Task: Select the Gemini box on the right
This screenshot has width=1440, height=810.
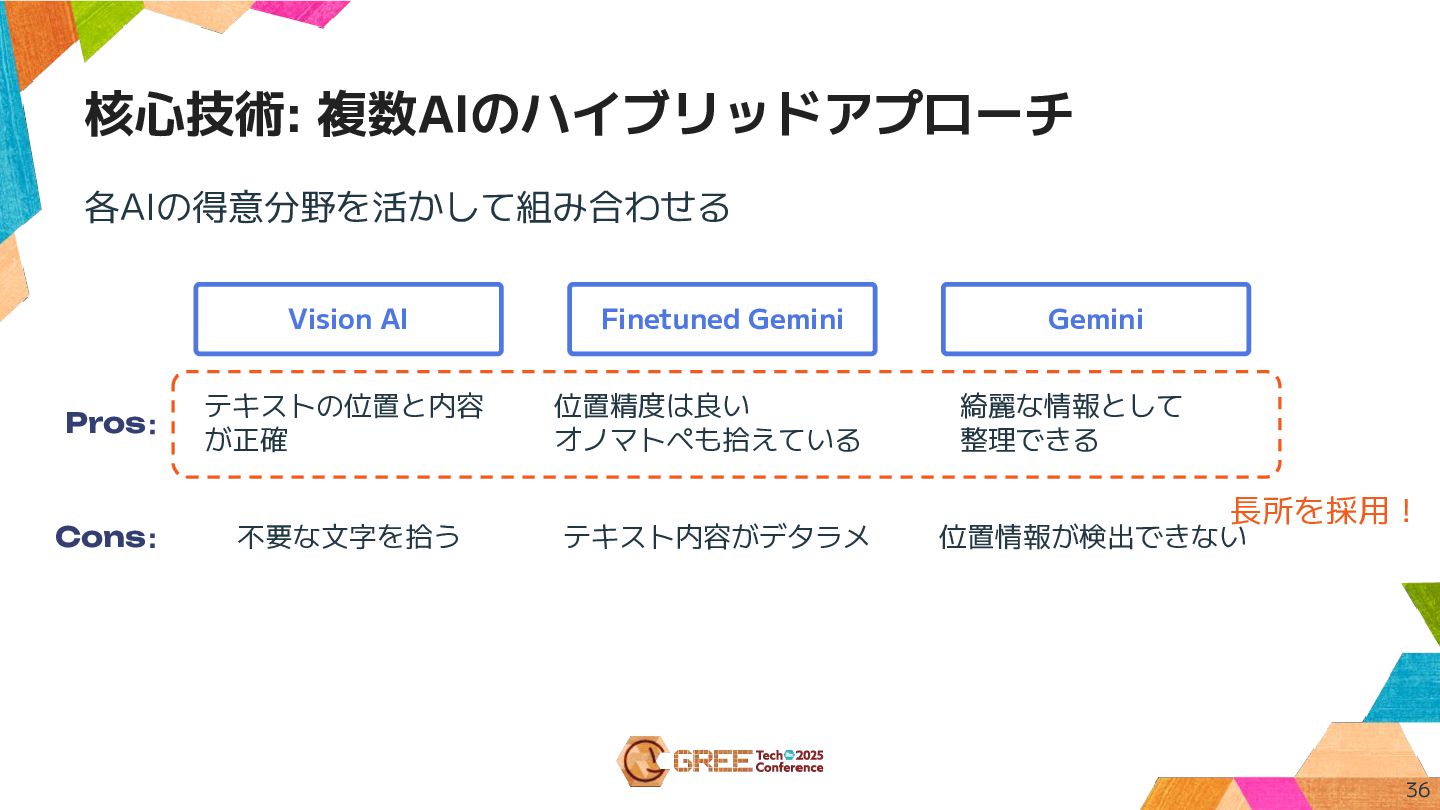Action: [1096, 319]
